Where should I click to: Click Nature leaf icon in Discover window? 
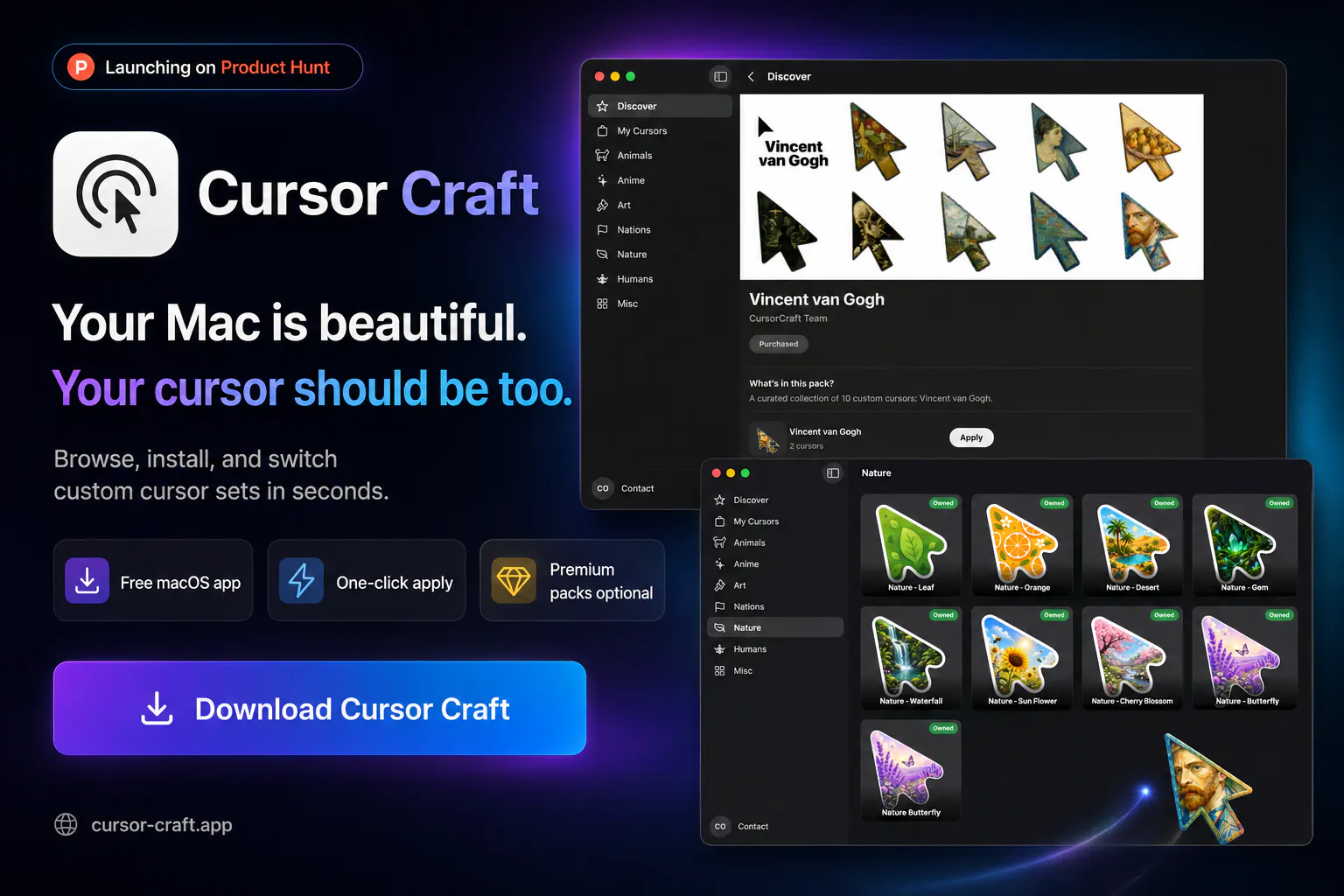click(x=602, y=255)
